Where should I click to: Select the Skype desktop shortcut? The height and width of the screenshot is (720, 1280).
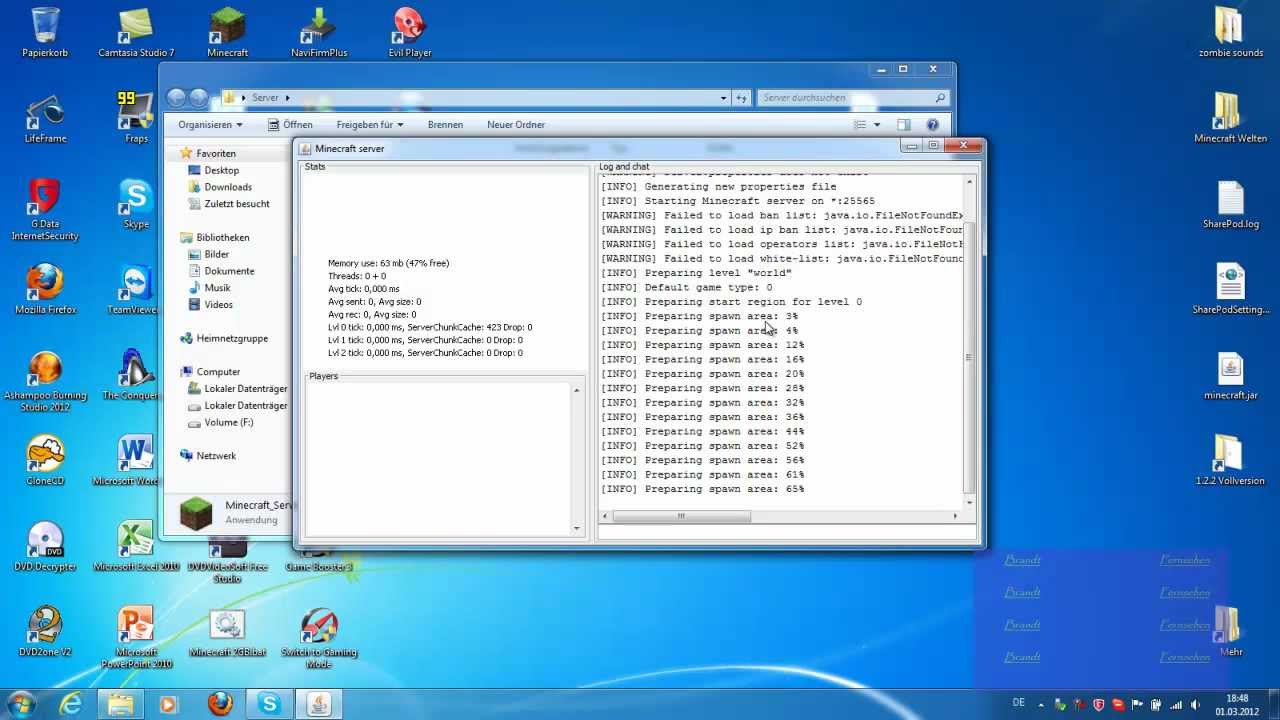(136, 205)
